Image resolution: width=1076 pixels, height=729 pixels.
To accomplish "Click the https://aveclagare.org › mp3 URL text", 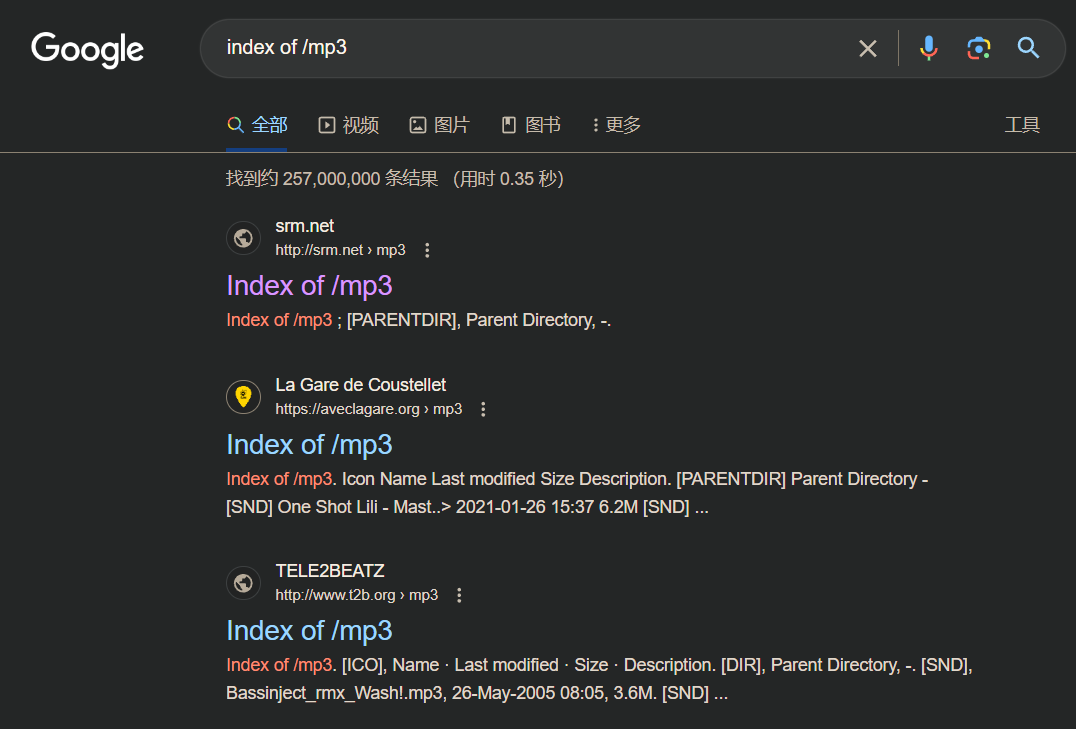I will tap(369, 409).
